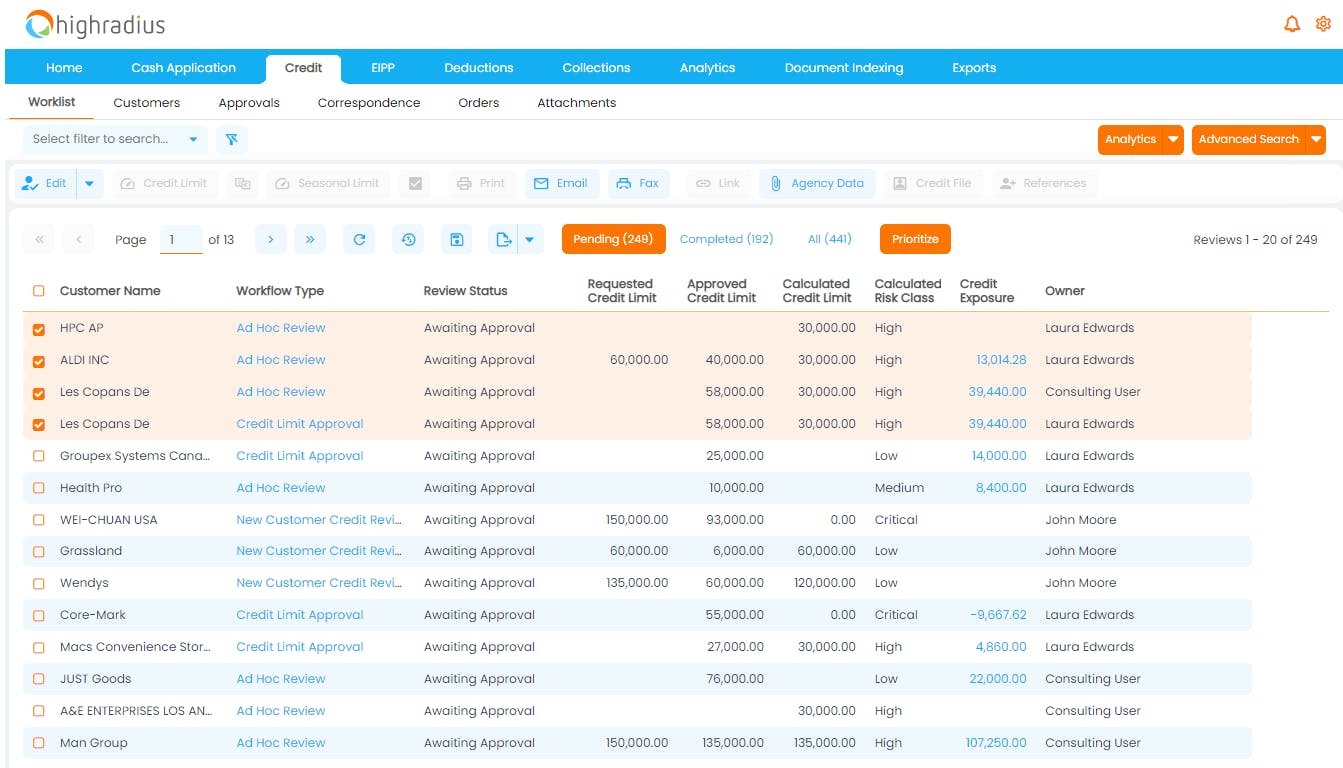The width and height of the screenshot is (1343, 768).
Task: Click the save icon
Action: 456,239
